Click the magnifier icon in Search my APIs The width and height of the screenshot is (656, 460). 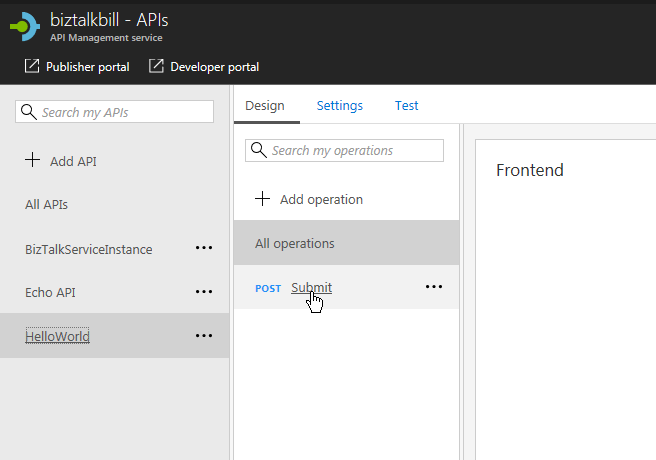pos(29,112)
